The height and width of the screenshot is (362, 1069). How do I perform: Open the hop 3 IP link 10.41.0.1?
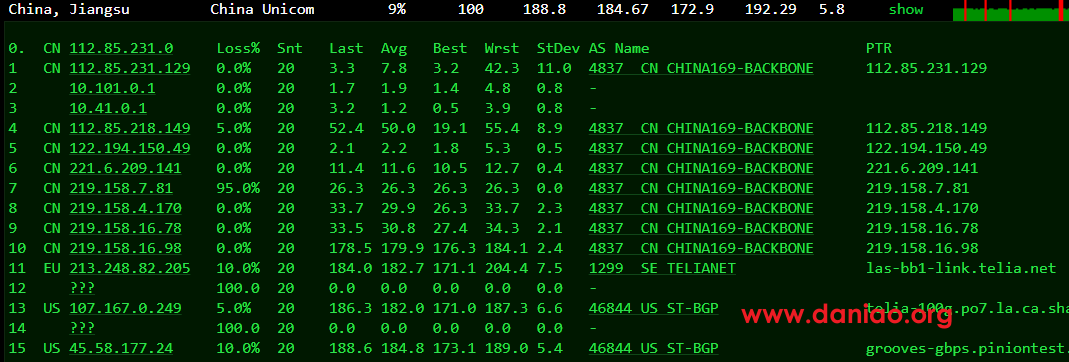[x=108, y=108]
